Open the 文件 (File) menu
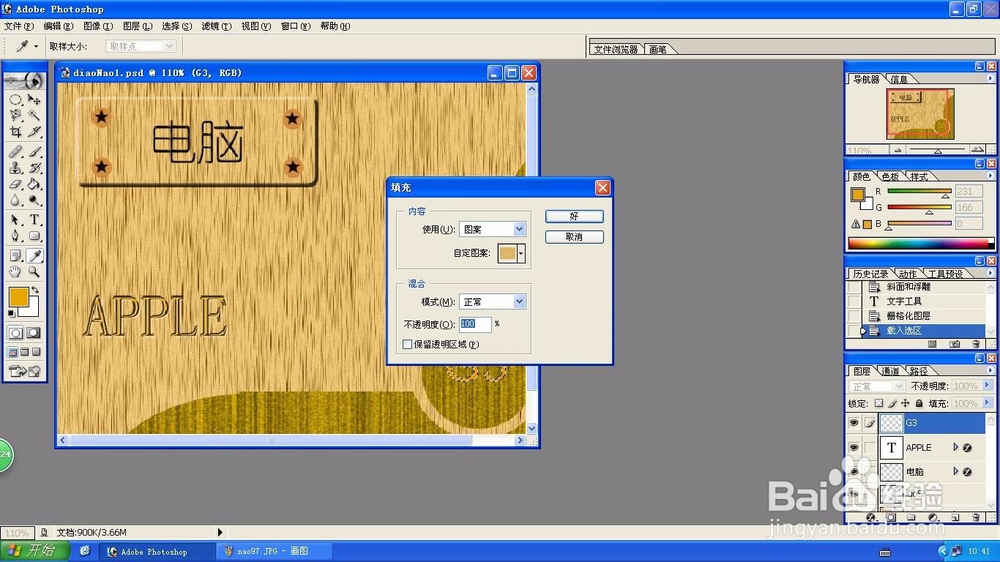Image resolution: width=1000 pixels, height=562 pixels. 18,26
